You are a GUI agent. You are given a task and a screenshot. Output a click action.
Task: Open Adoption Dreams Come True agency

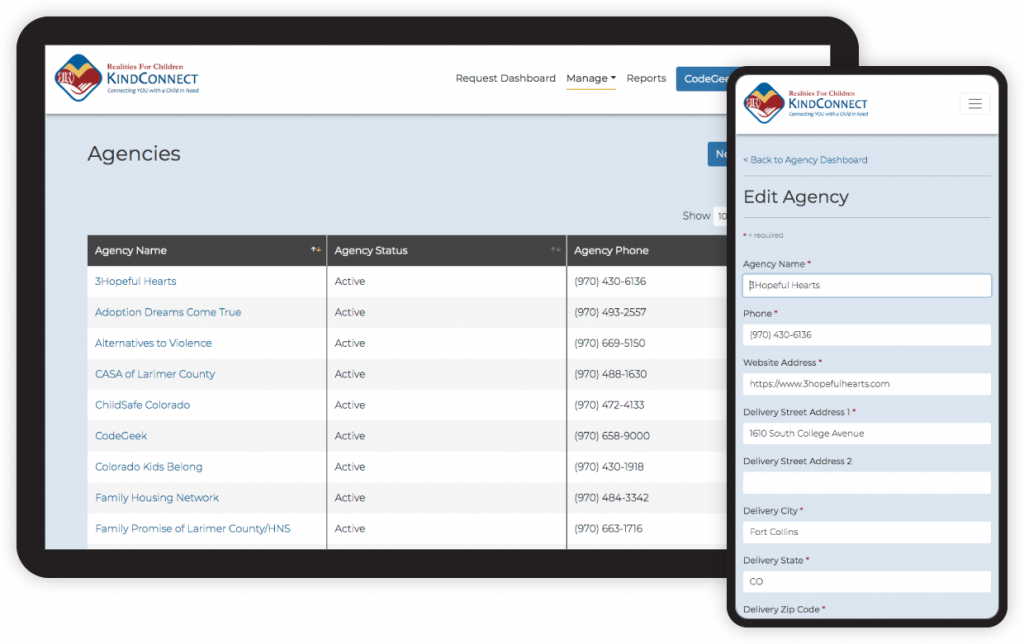[168, 312]
